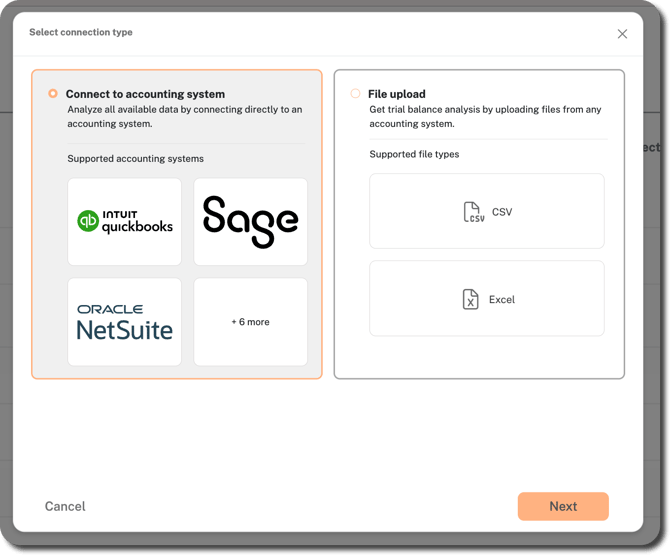Image resolution: width=670 pixels, height=555 pixels.
Task: Click the Supported accounting systems label
Action: tap(135, 159)
